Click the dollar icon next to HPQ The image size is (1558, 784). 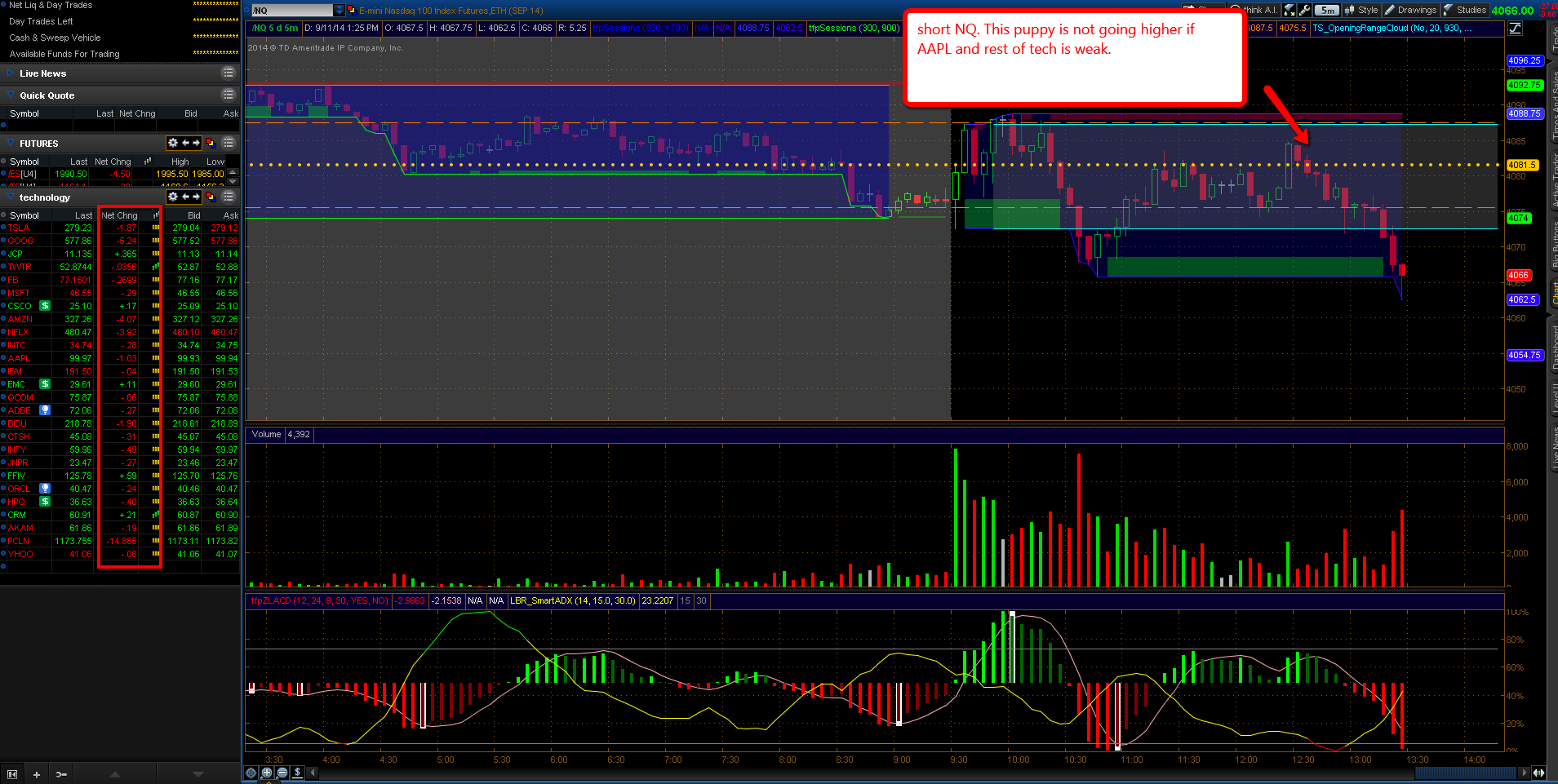click(x=45, y=502)
